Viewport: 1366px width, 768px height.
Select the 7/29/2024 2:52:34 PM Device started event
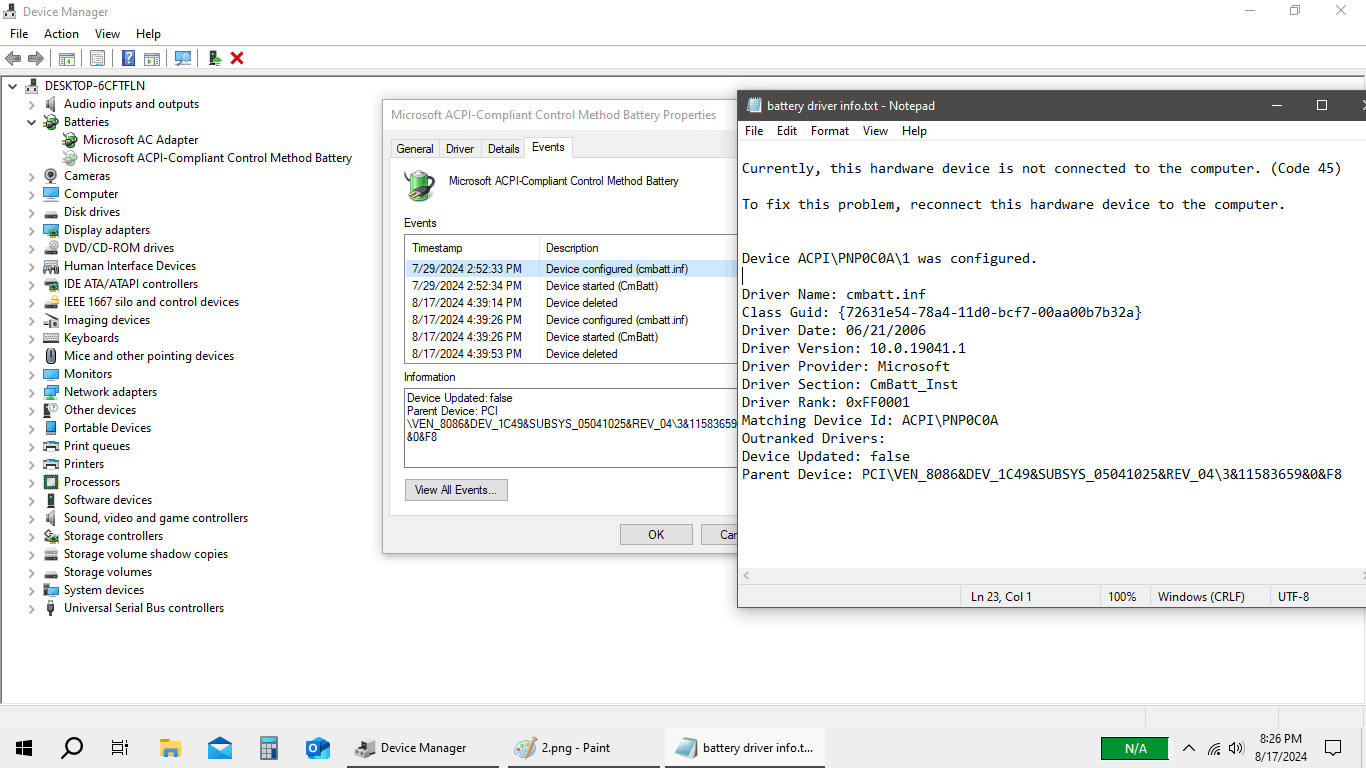pos(571,286)
